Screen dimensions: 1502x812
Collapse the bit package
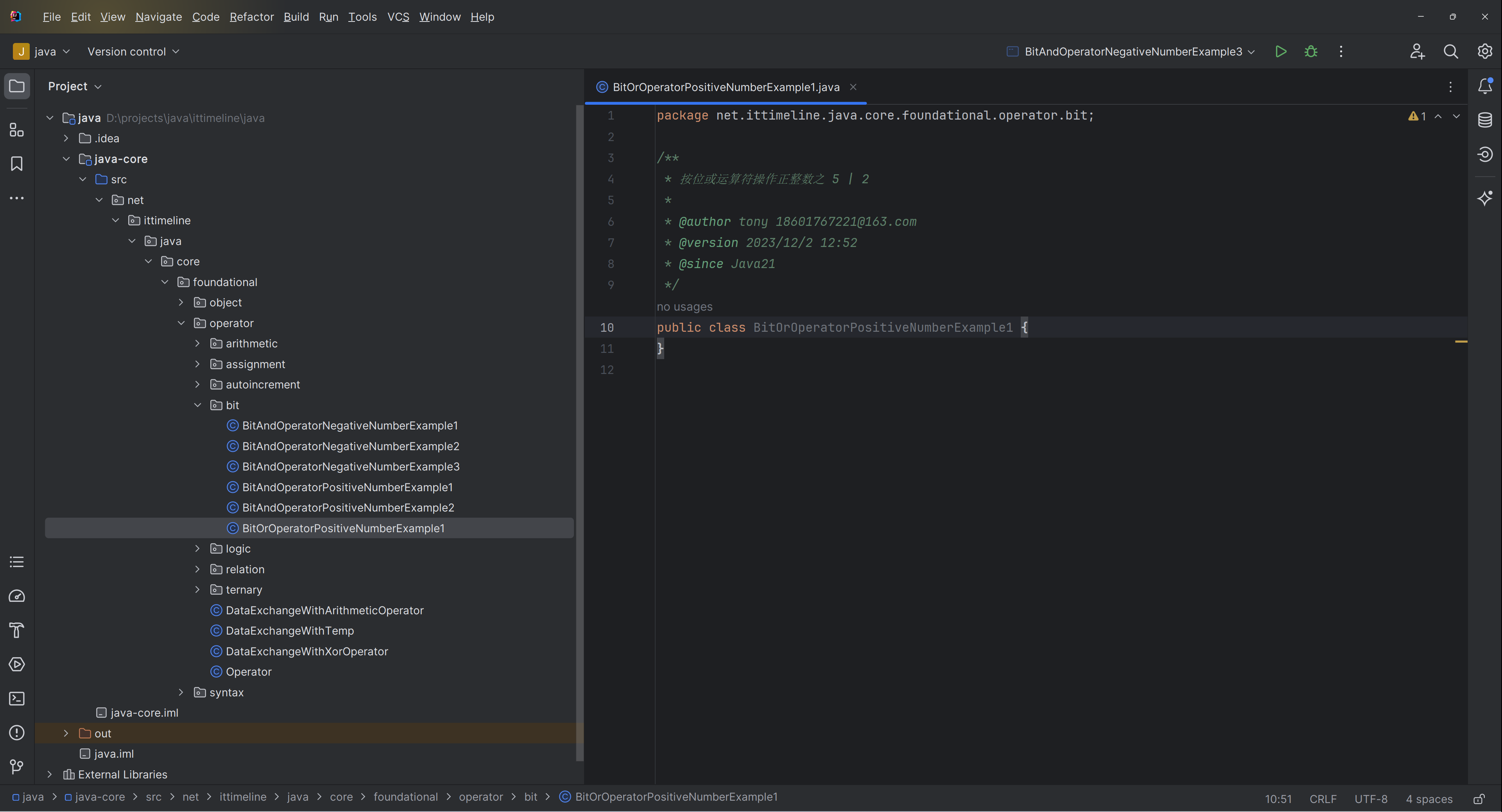click(x=198, y=405)
